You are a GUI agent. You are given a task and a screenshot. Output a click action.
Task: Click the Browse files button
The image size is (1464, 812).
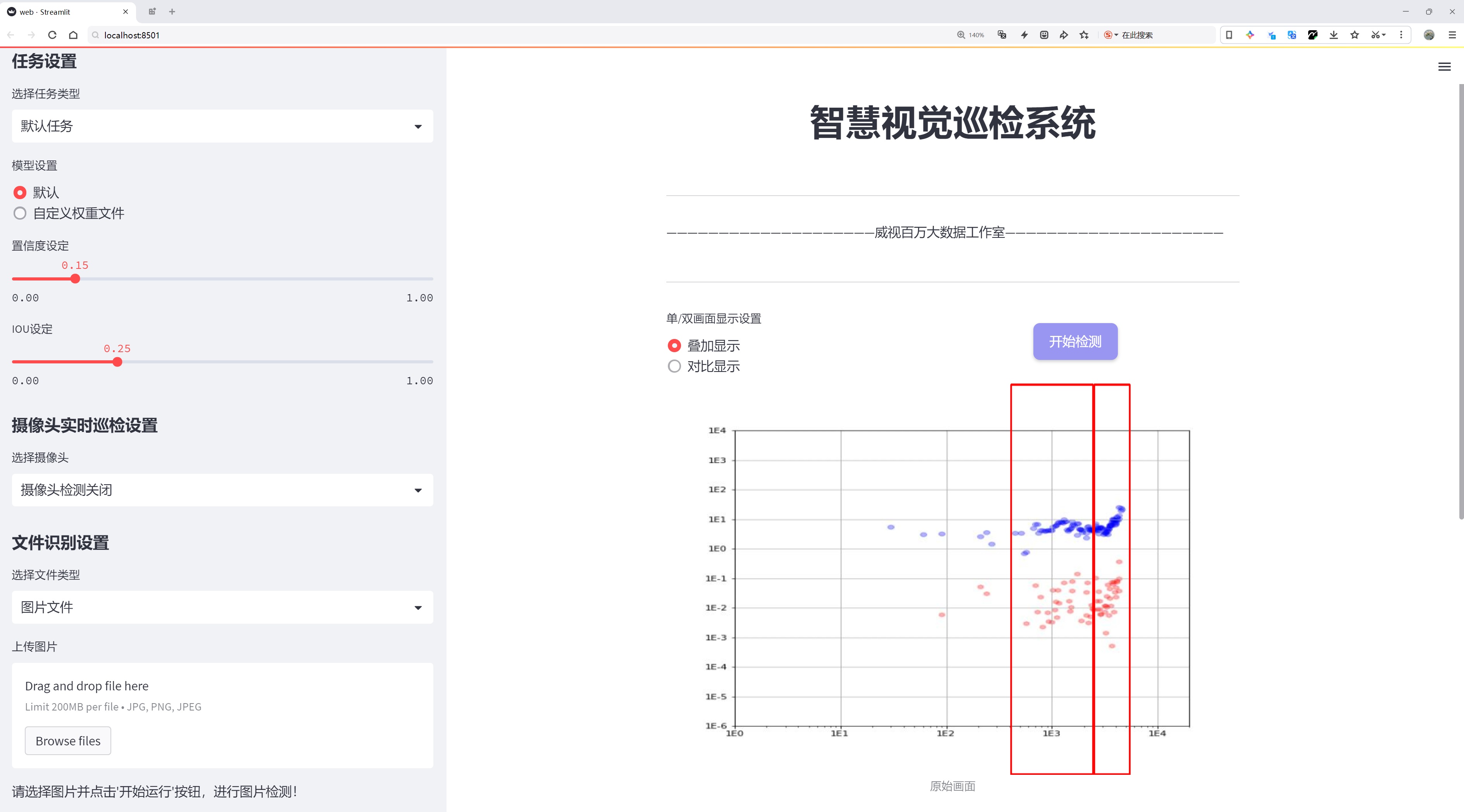tap(67, 741)
